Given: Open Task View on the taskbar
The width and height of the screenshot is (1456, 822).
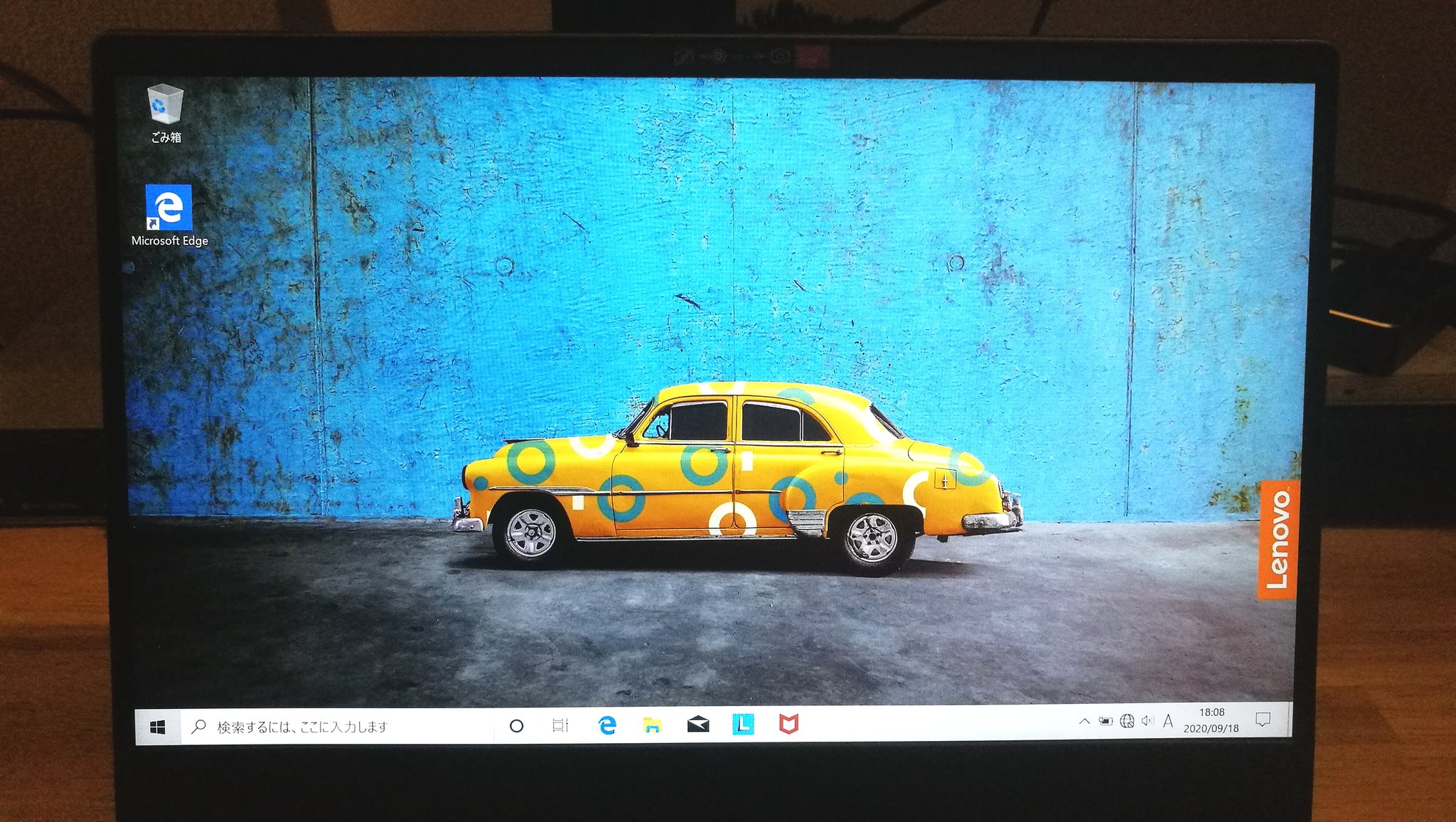Looking at the screenshot, I should point(561,725).
